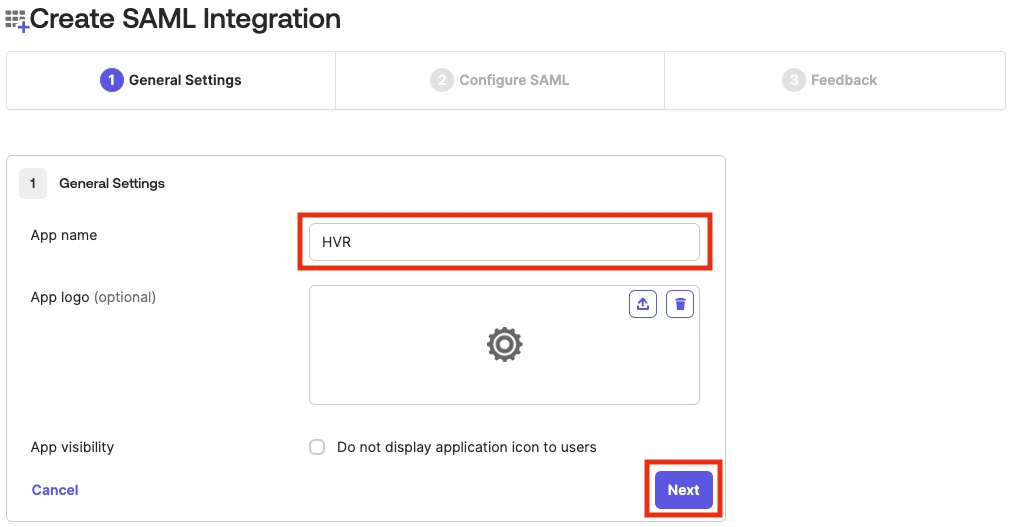Click the Create SAML Integration heading
Screen dimensions: 1014x527
click(186, 18)
